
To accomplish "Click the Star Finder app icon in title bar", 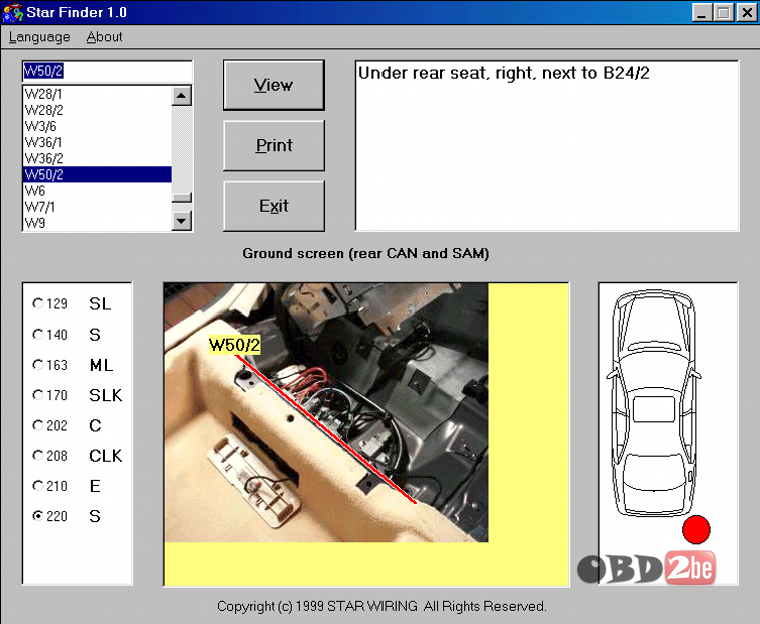I will pos(13,12).
